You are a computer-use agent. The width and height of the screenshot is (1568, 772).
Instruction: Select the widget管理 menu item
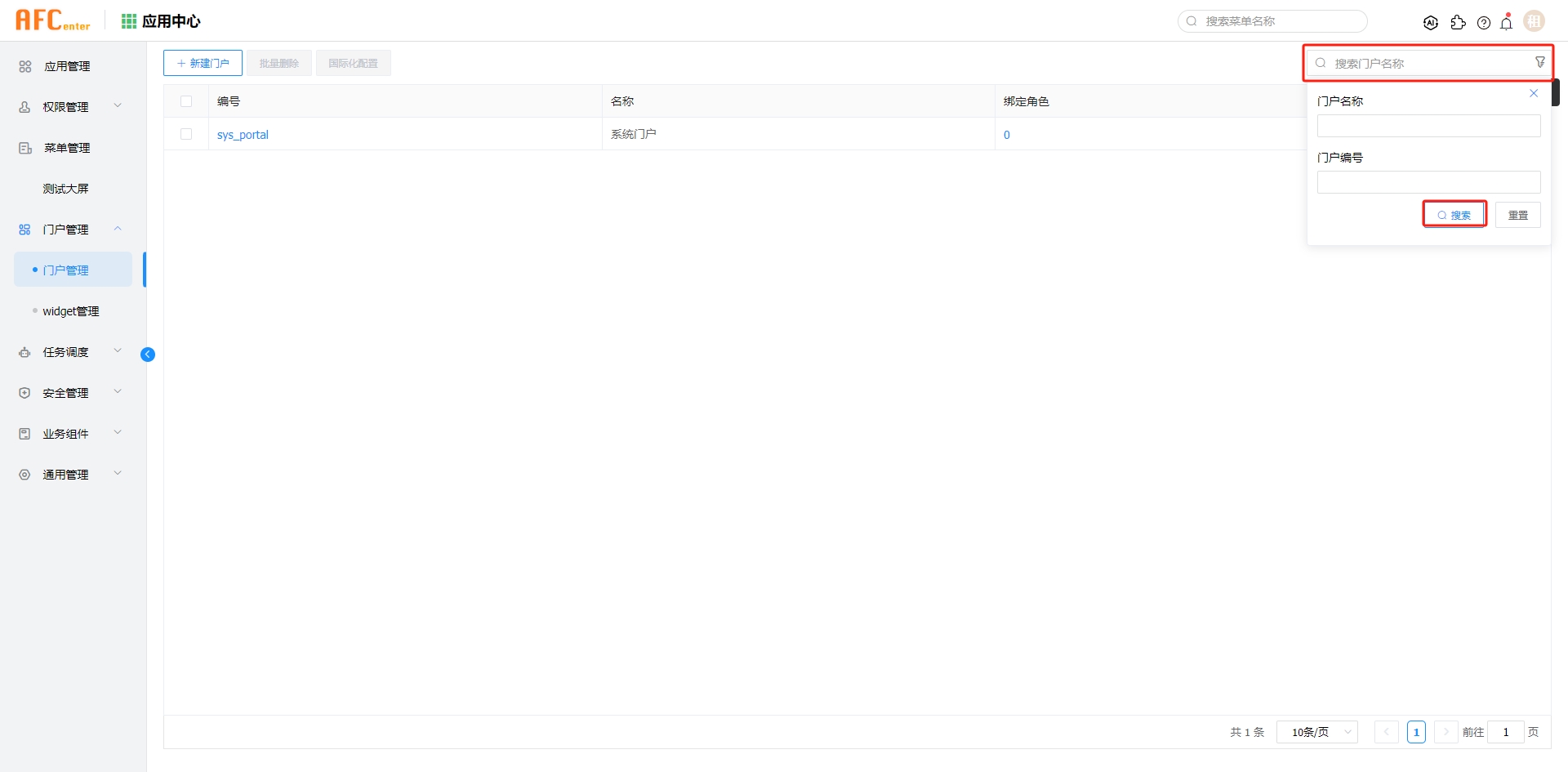(x=72, y=310)
